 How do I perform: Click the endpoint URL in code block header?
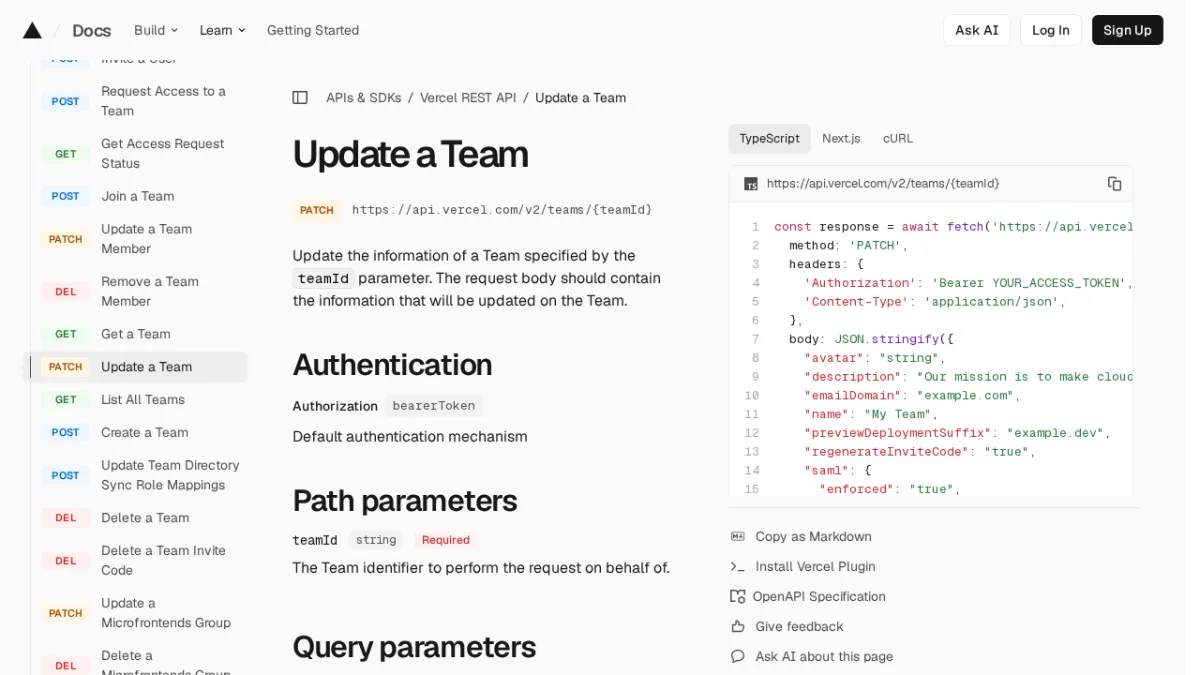click(883, 184)
